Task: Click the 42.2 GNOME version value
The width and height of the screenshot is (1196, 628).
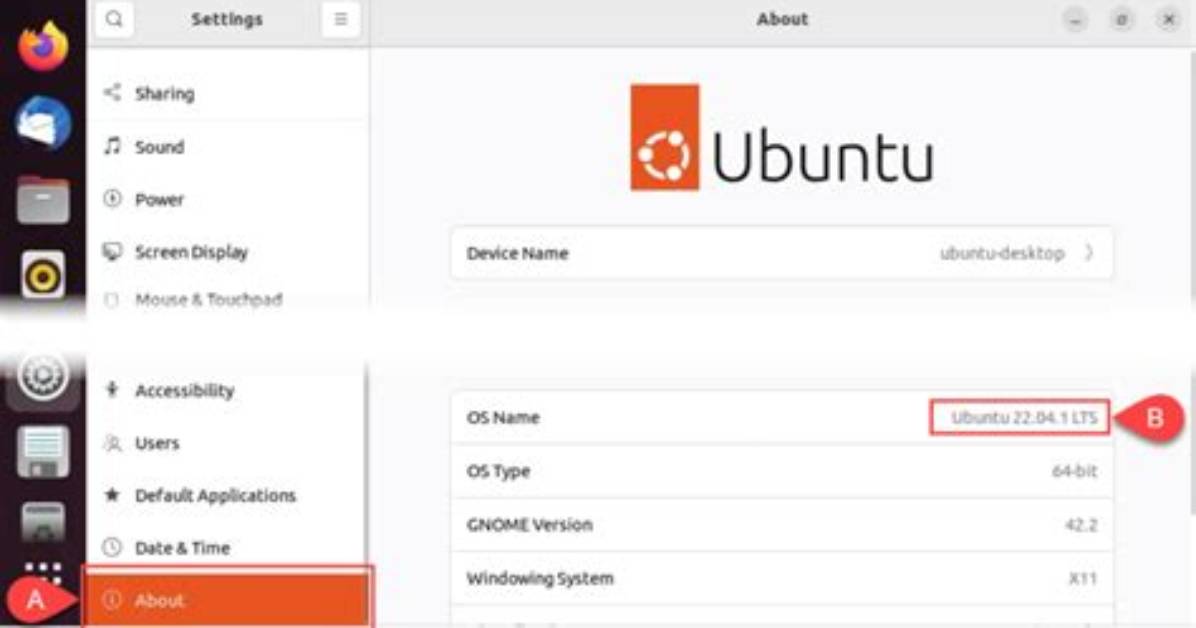Action: tap(1081, 524)
